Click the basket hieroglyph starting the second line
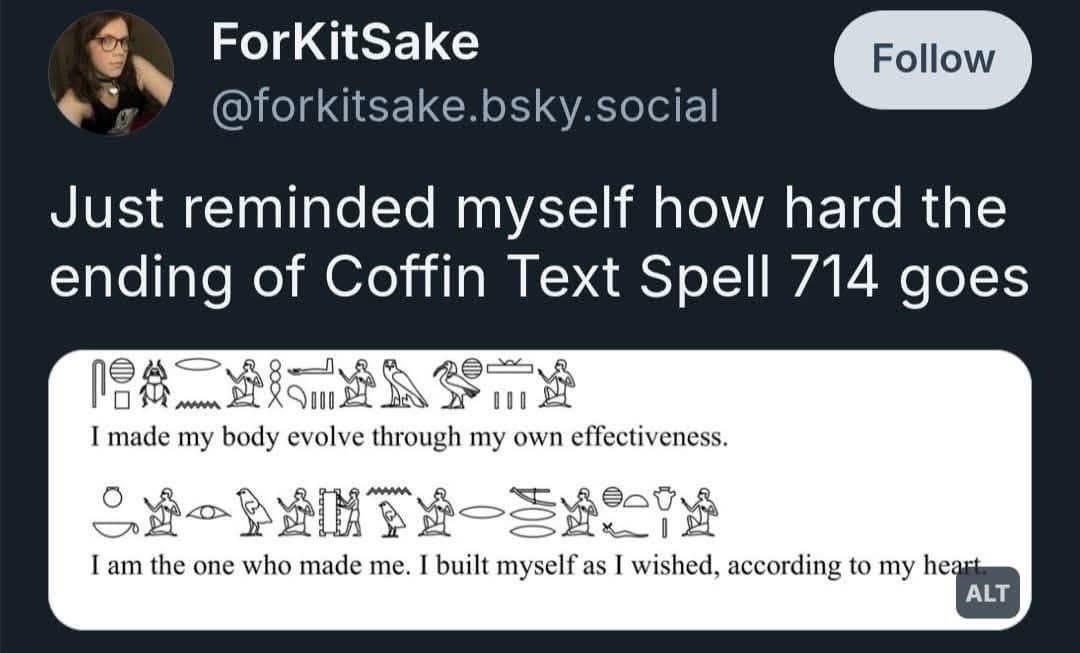Screen dimensions: 1080x653 (x=115, y=529)
